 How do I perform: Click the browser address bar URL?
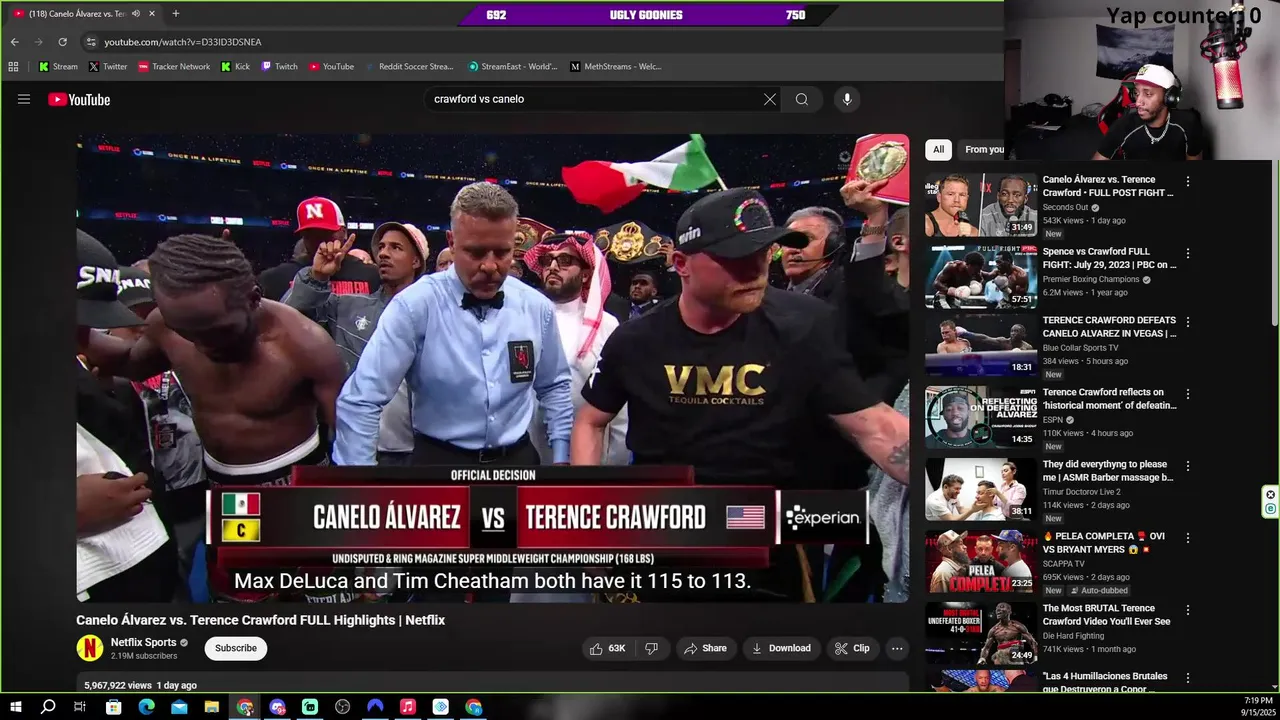183,42
